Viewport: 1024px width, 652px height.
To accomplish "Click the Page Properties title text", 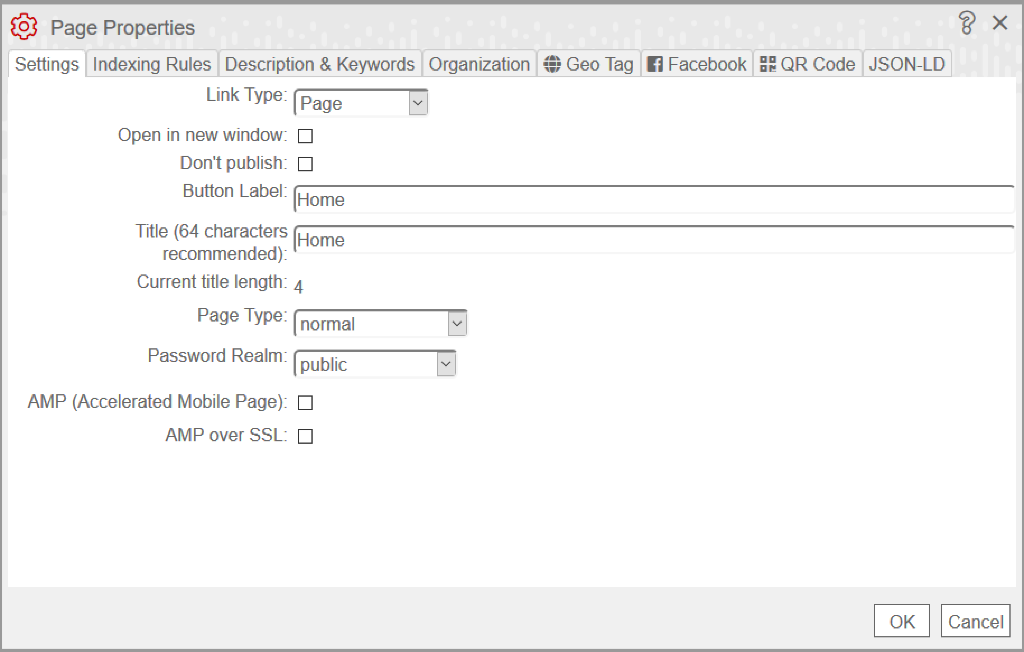I will [x=123, y=27].
